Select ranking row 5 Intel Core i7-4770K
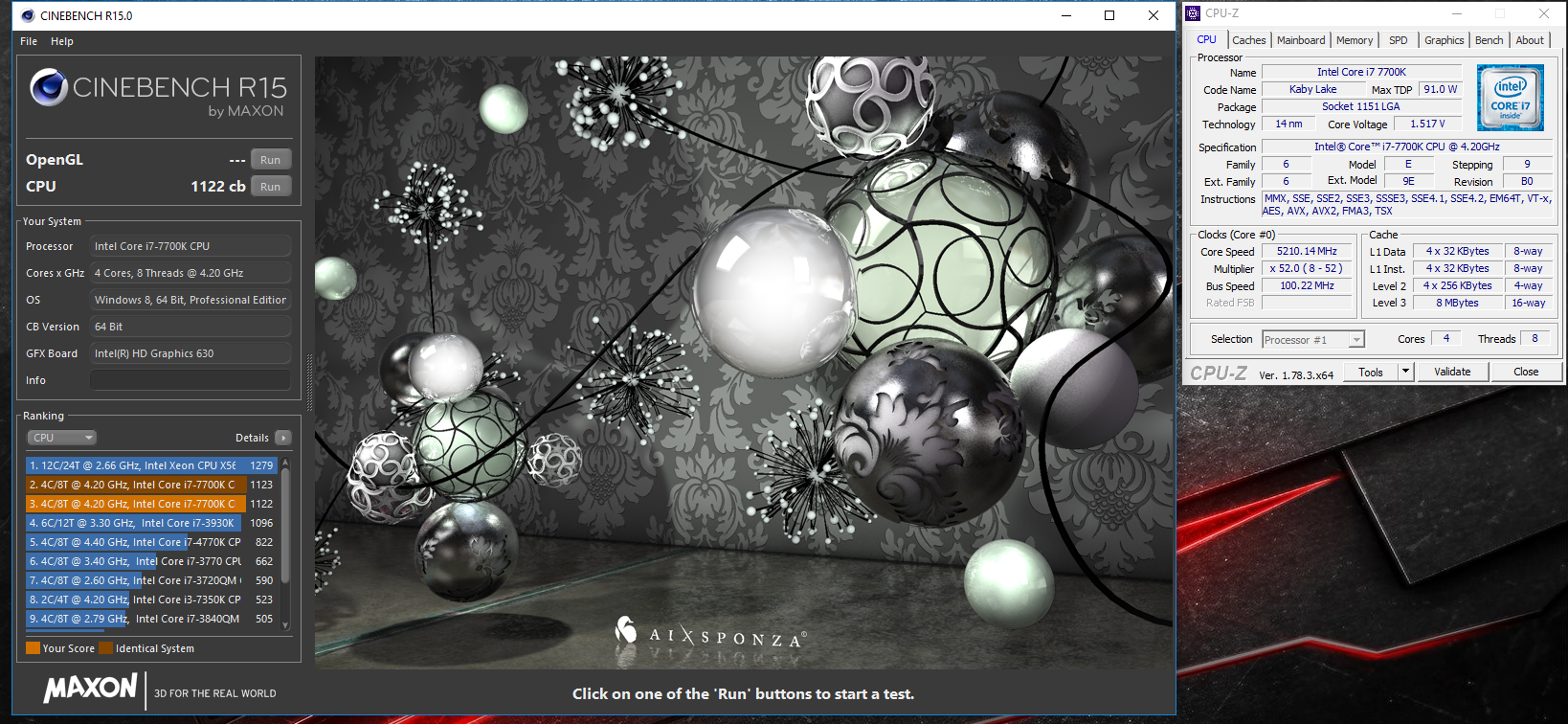 [x=151, y=542]
